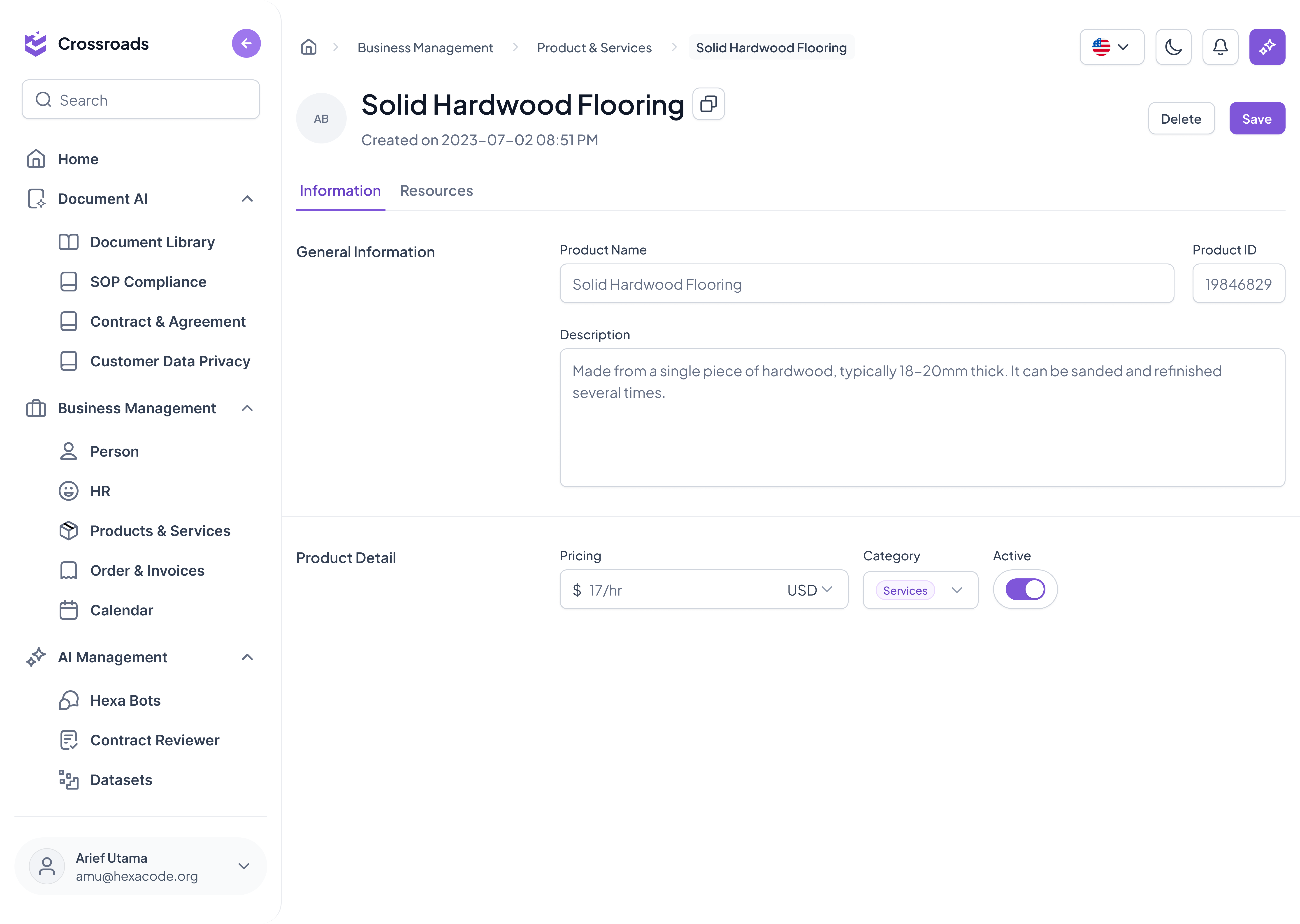Viewport: 1300px width, 924px height.
Task: Go to Person section
Action: 114,452
